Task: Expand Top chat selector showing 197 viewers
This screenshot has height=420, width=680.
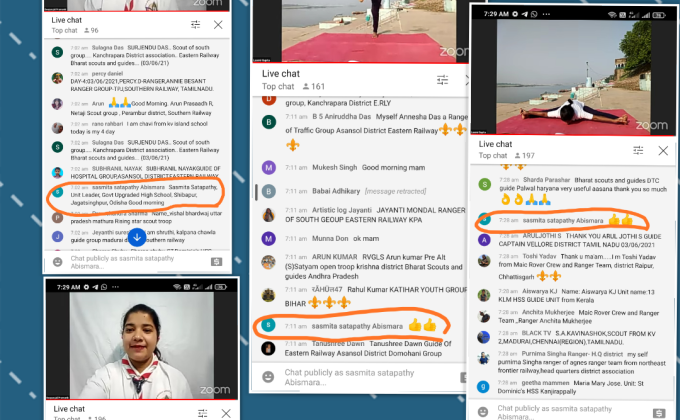Action: point(508,156)
